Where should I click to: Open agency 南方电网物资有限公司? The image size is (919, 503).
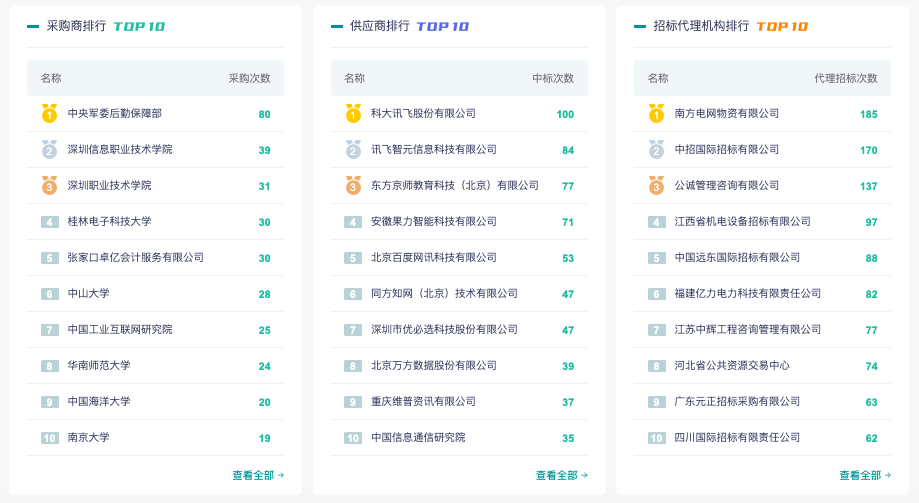(x=727, y=113)
